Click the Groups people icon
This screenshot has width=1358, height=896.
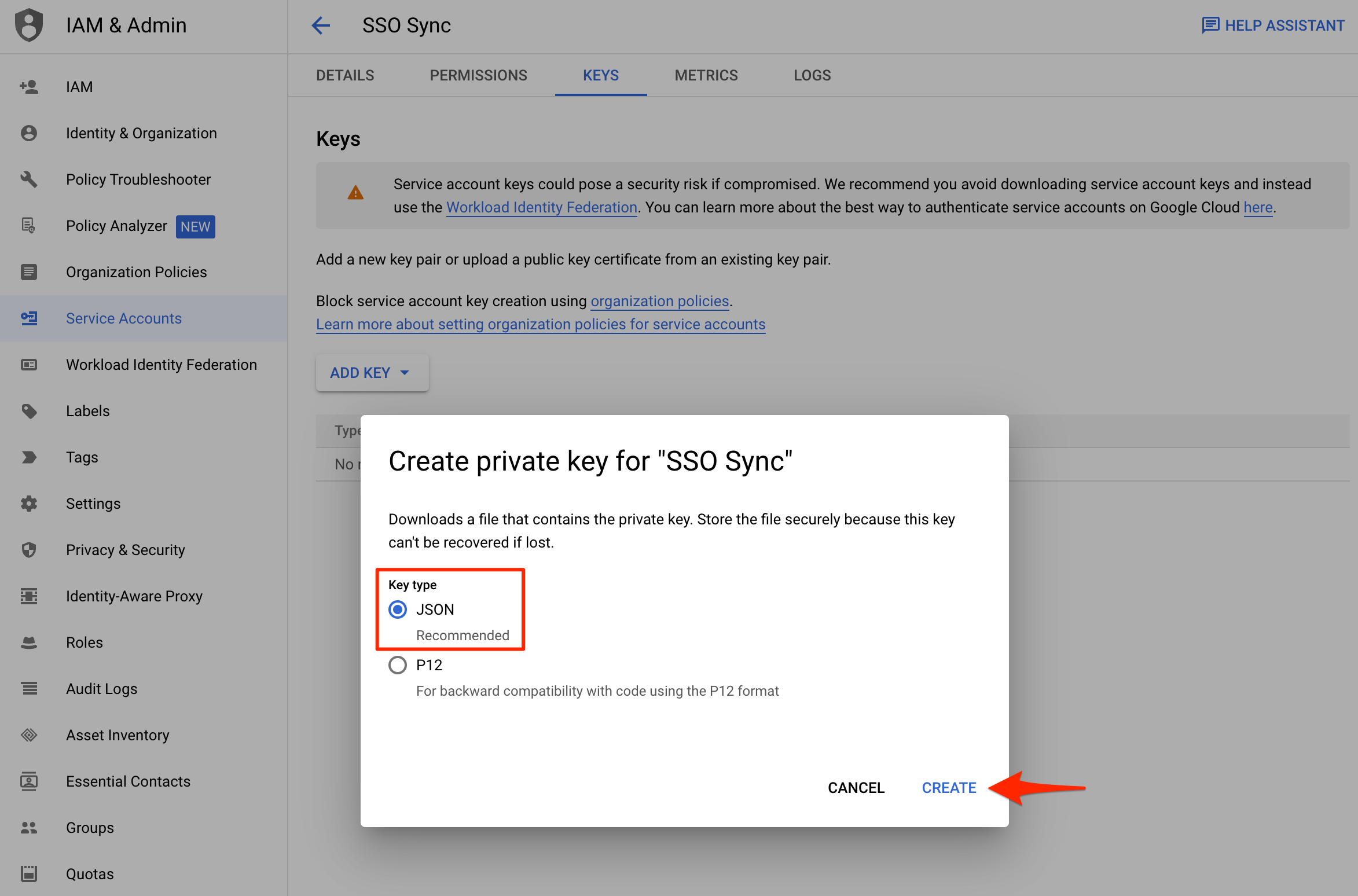[29, 828]
